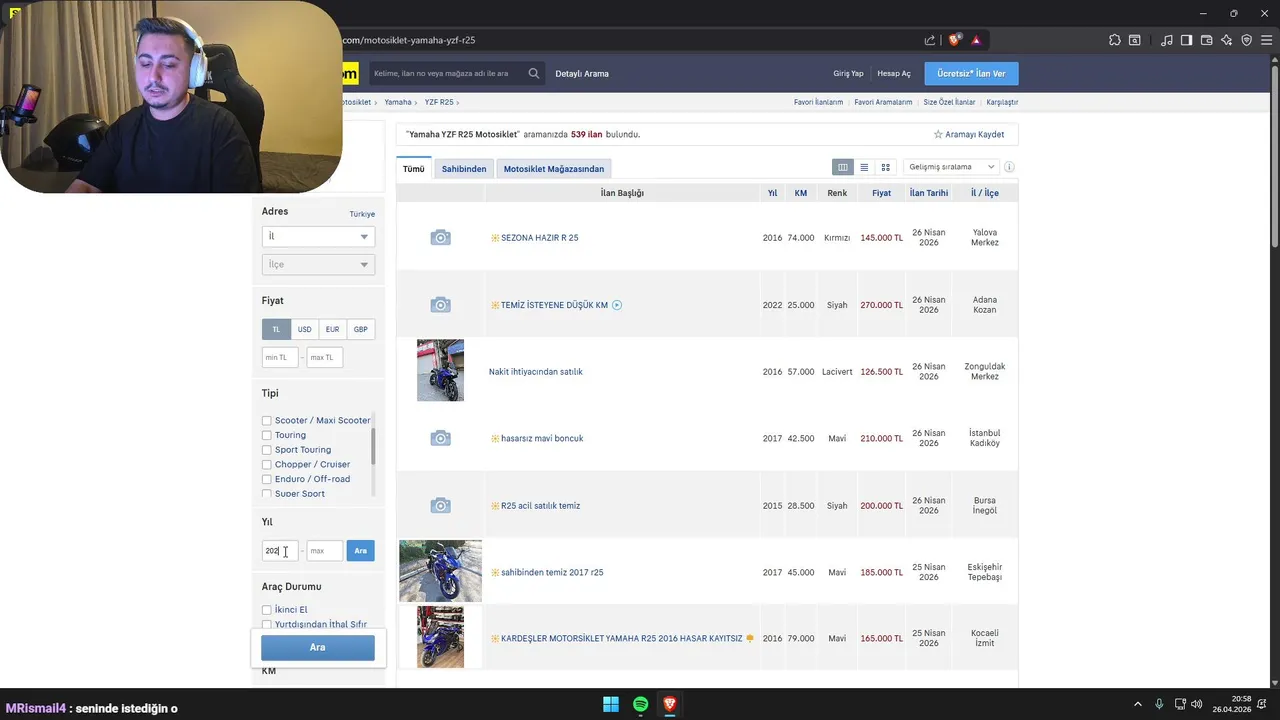This screenshot has width=1280, height=720.
Task: Click the info icon next to sorting dropdown
Action: pos(1009,167)
